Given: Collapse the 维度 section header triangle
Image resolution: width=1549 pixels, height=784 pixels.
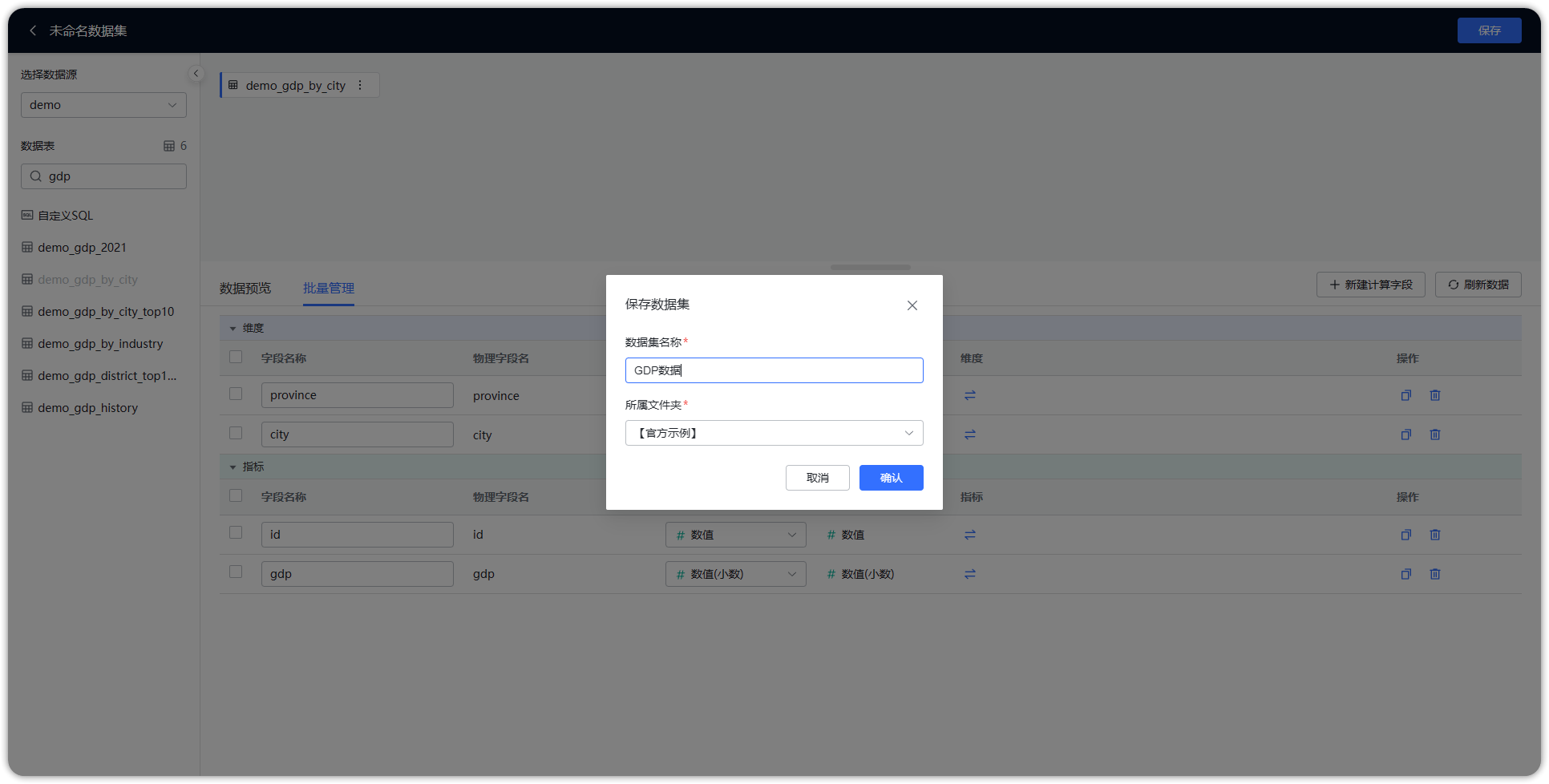Looking at the screenshot, I should [233, 328].
